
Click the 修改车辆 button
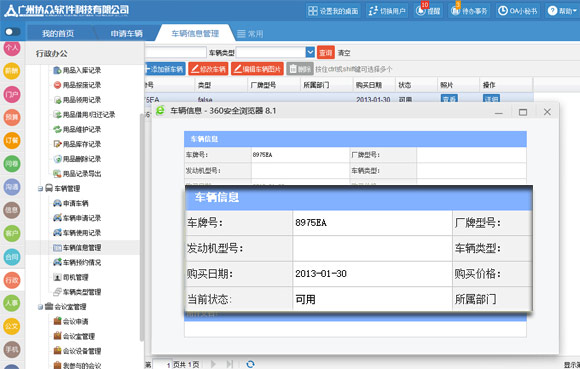[x=208, y=69]
